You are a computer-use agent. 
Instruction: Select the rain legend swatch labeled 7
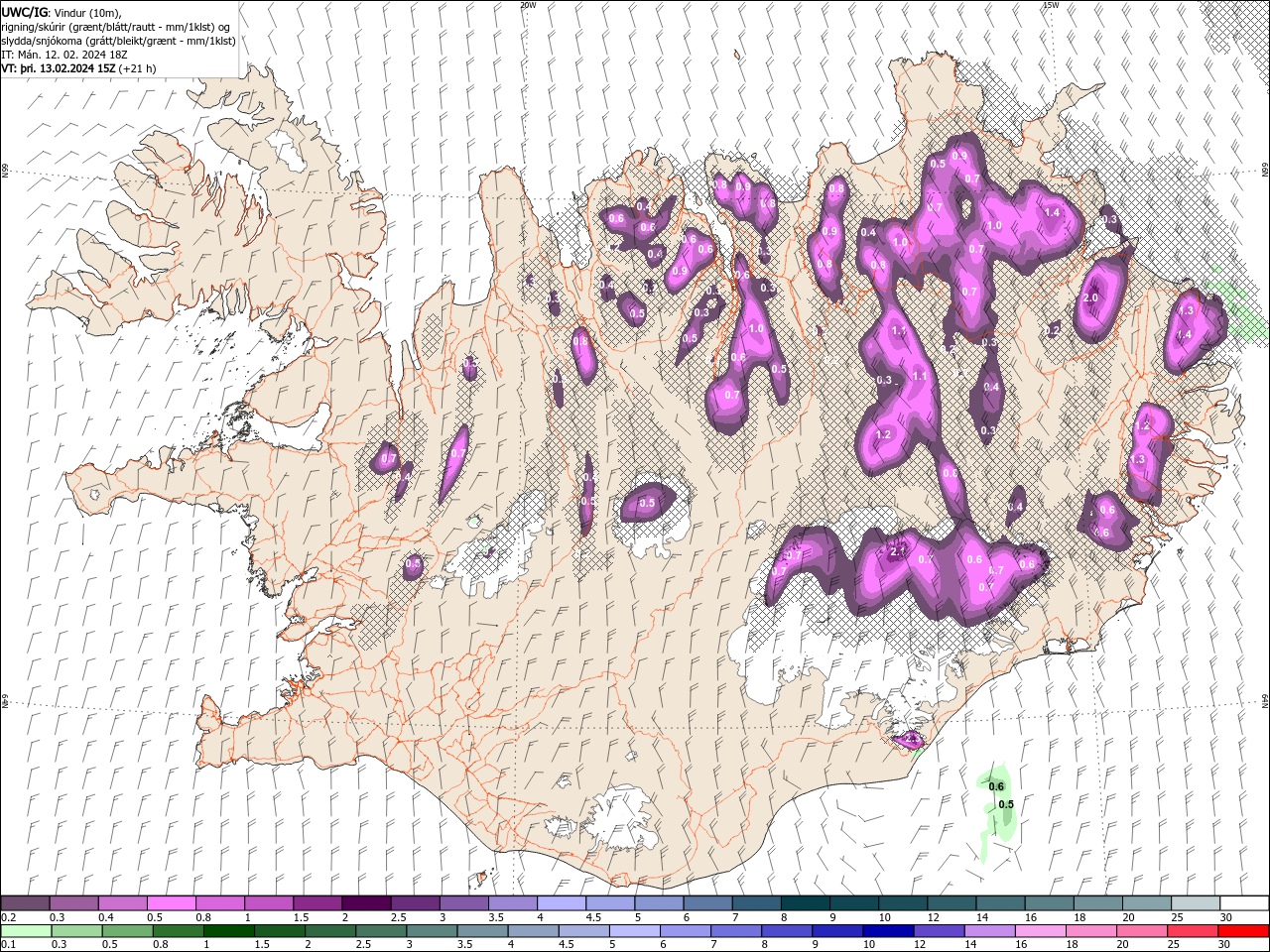(x=736, y=931)
